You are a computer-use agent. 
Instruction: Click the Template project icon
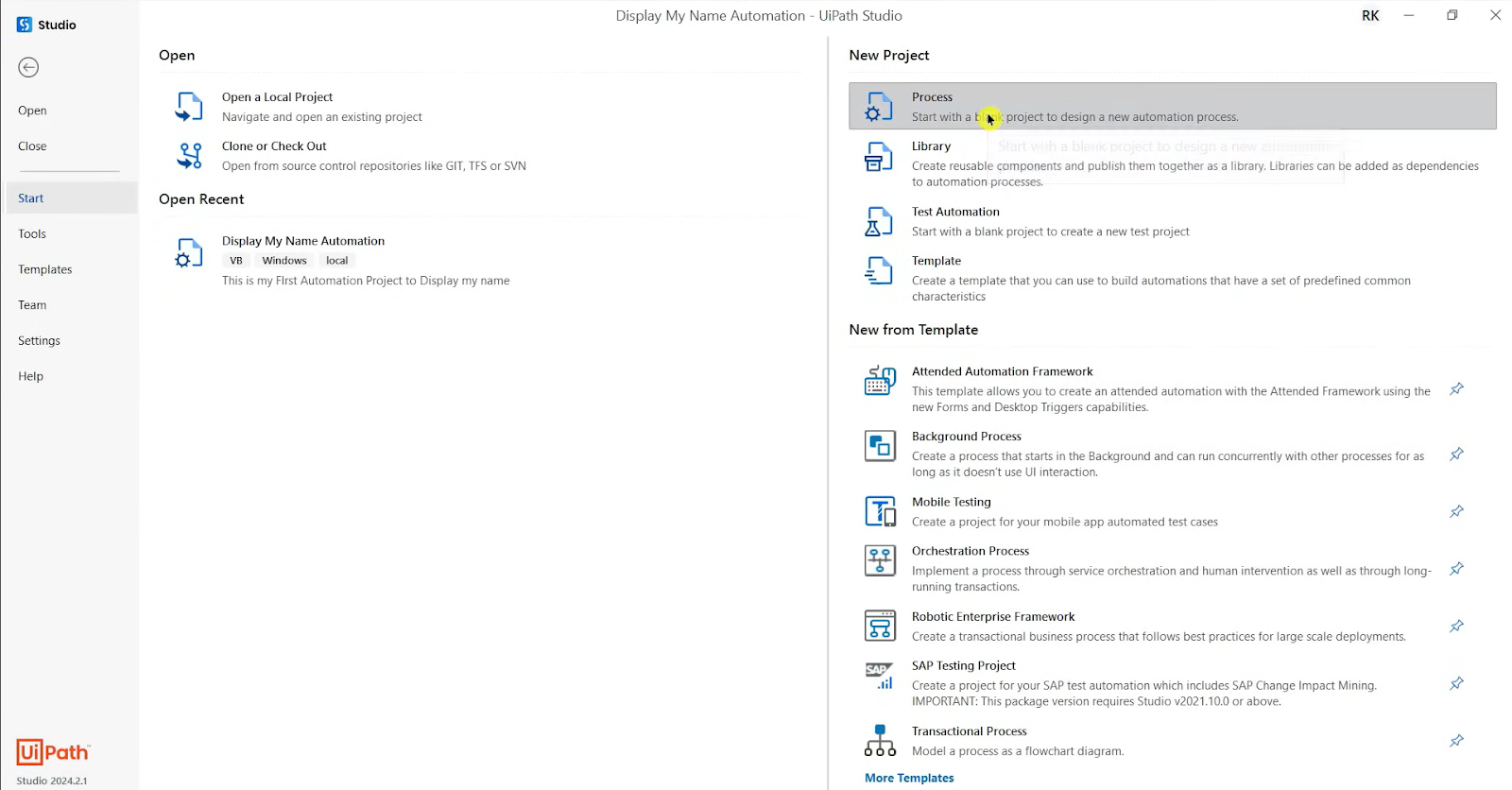[879, 270]
